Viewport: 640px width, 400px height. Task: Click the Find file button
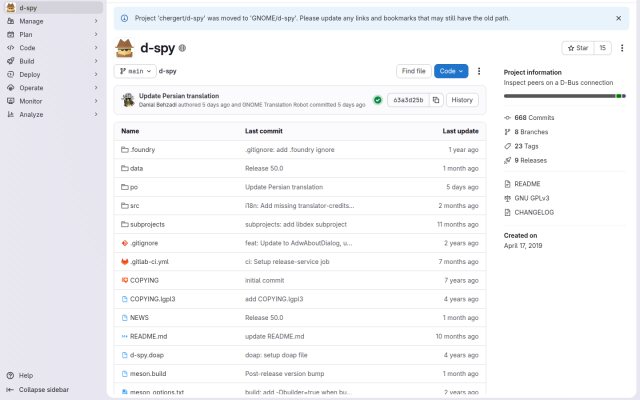(x=413, y=71)
